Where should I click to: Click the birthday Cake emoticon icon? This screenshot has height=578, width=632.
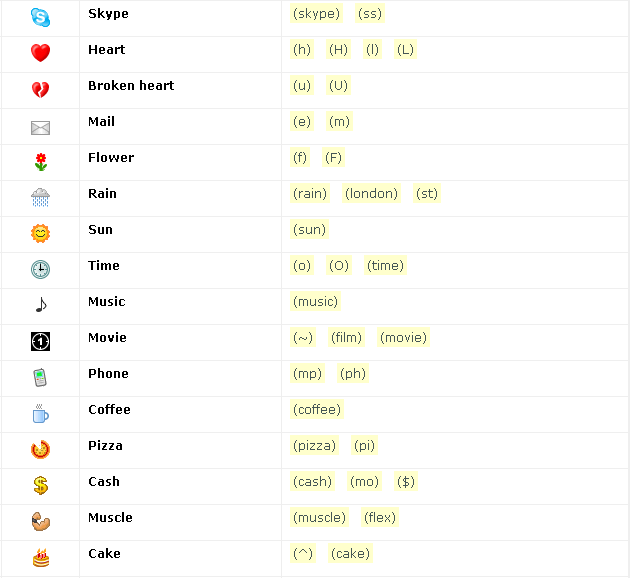click(40, 557)
